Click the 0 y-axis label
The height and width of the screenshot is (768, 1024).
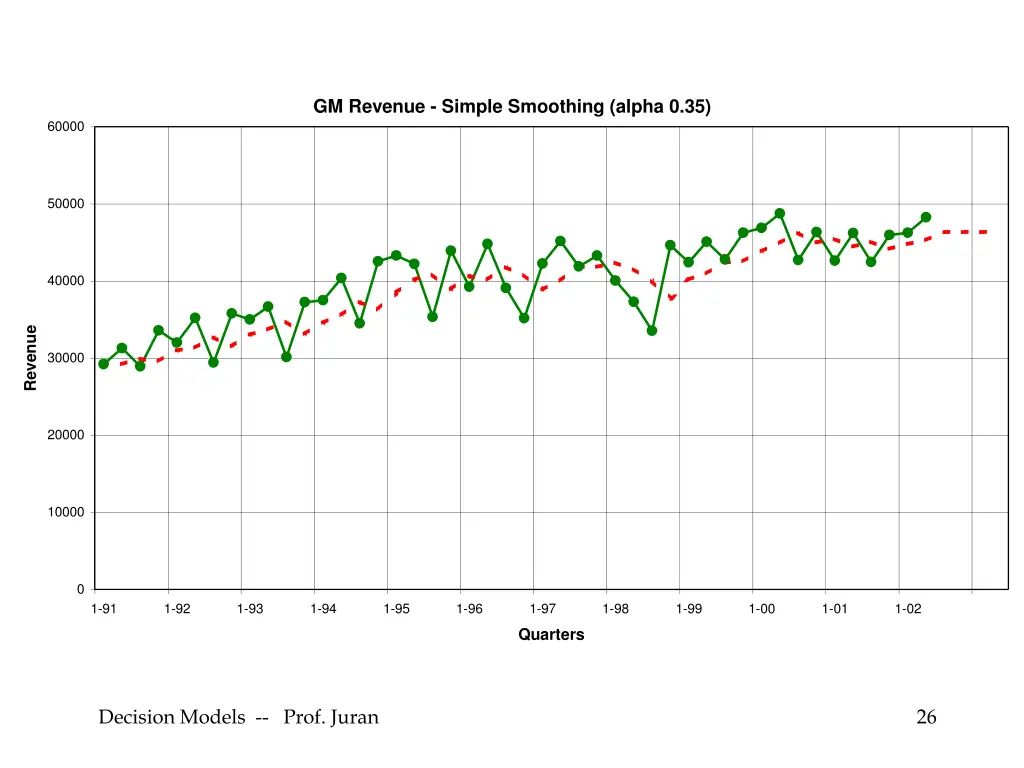[81, 589]
